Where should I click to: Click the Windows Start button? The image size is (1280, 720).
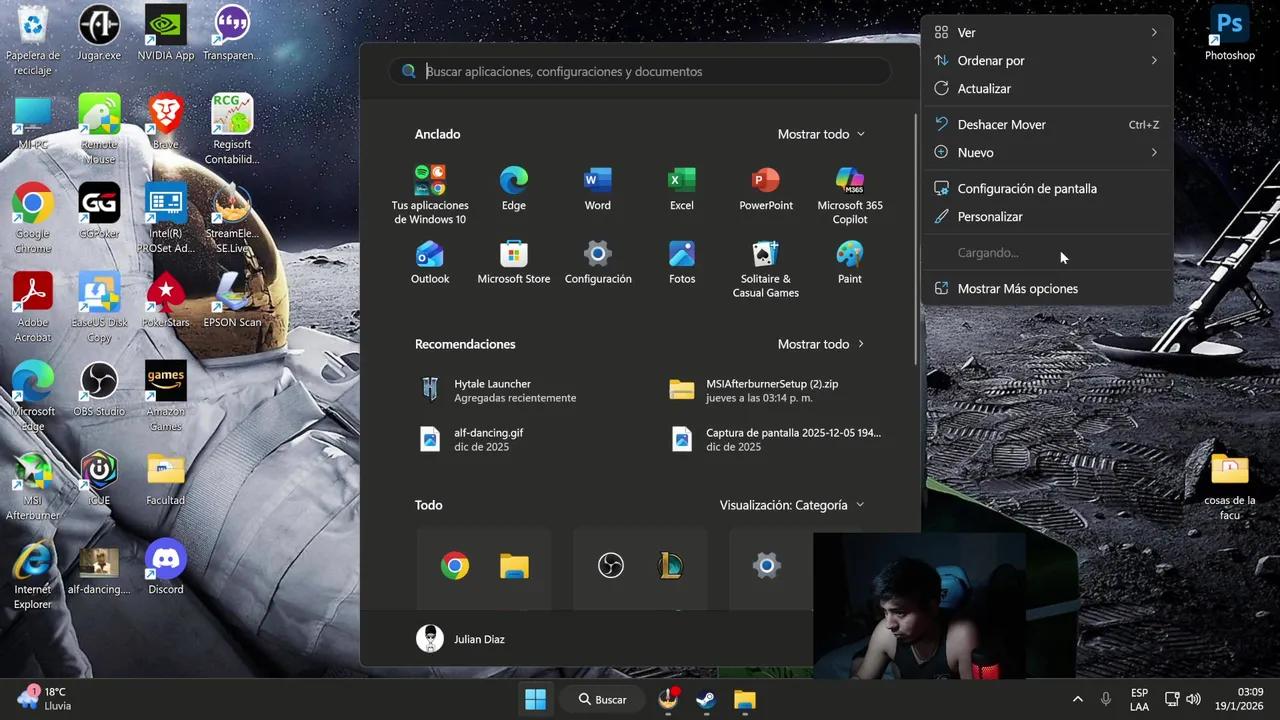pos(535,699)
